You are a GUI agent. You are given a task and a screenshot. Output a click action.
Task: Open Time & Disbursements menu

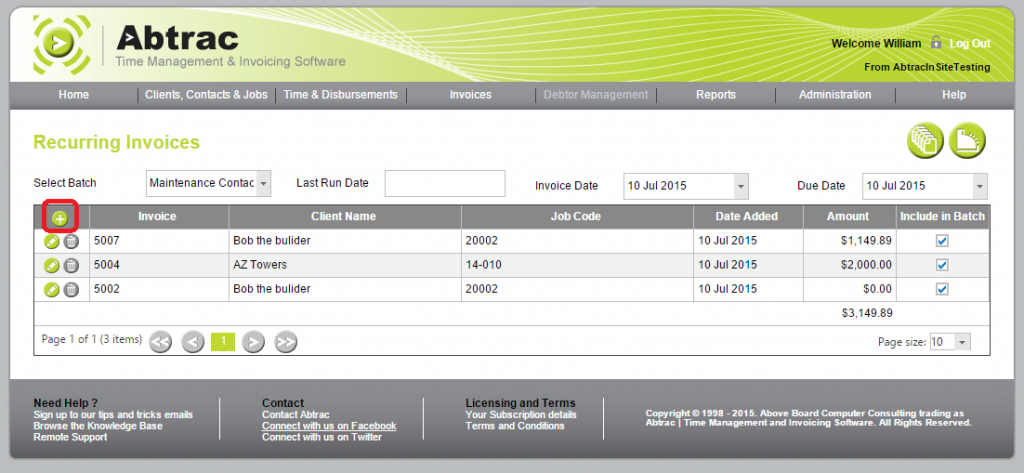pos(340,95)
